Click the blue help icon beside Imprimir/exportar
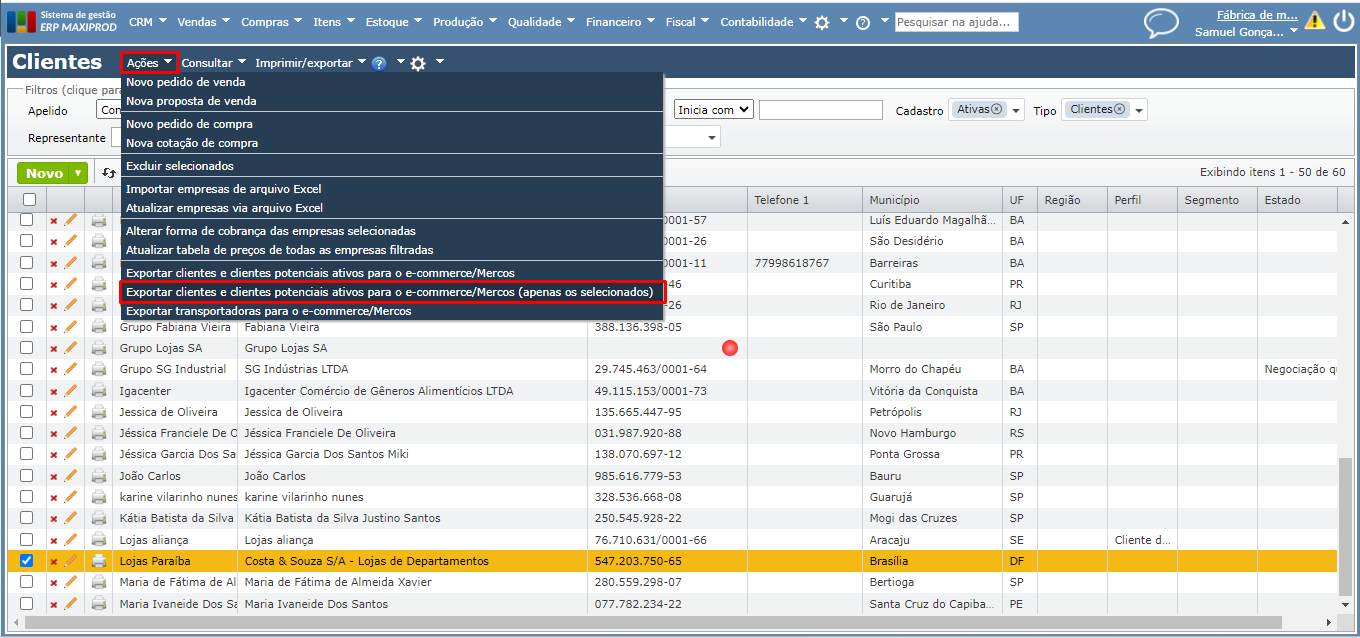This screenshot has width=1360, height=638. click(379, 63)
